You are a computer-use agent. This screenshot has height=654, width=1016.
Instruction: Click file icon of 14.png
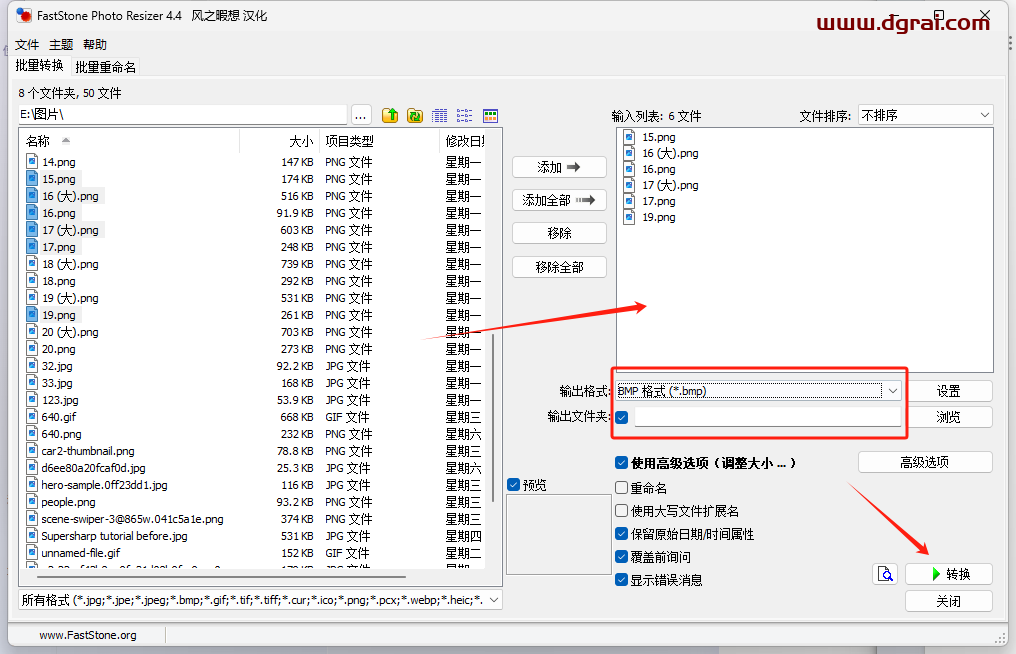point(32,161)
